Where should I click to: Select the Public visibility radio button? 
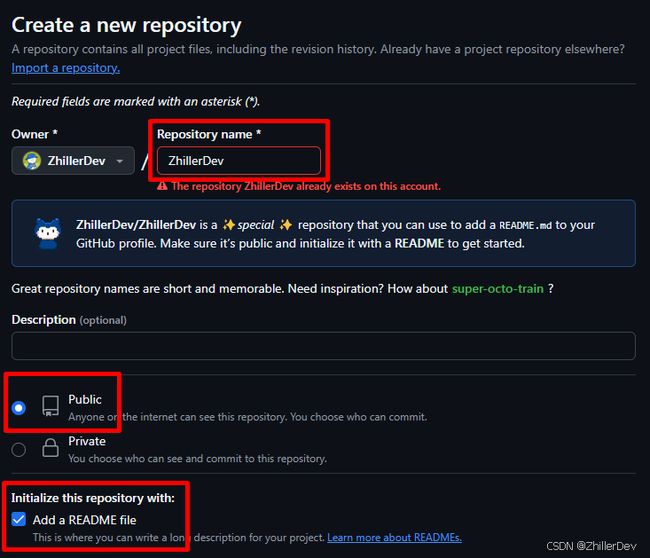pyautogui.click(x=19, y=408)
